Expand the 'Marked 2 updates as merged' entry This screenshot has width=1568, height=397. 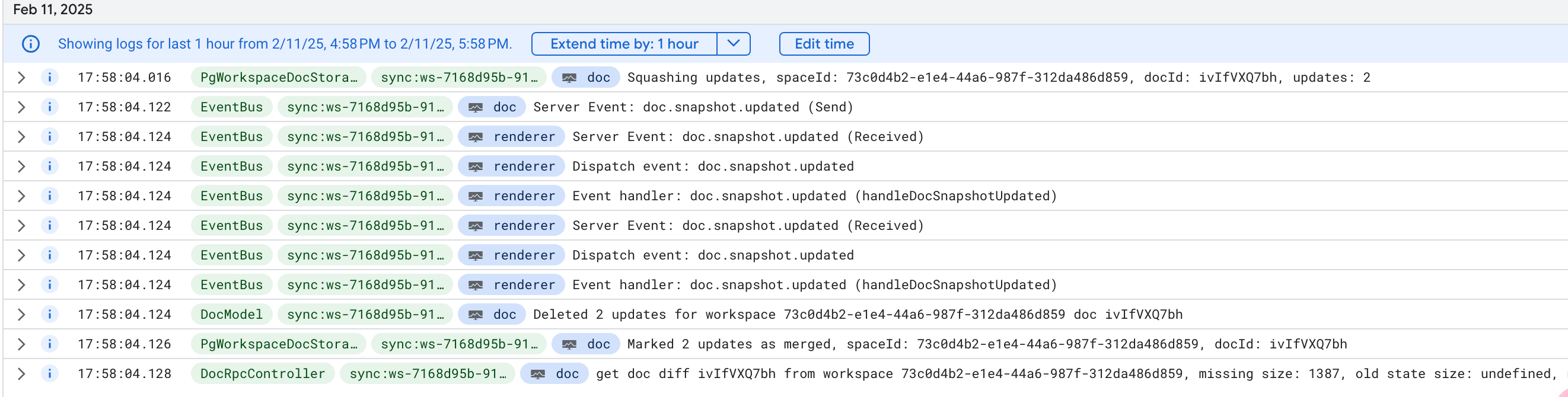21,344
